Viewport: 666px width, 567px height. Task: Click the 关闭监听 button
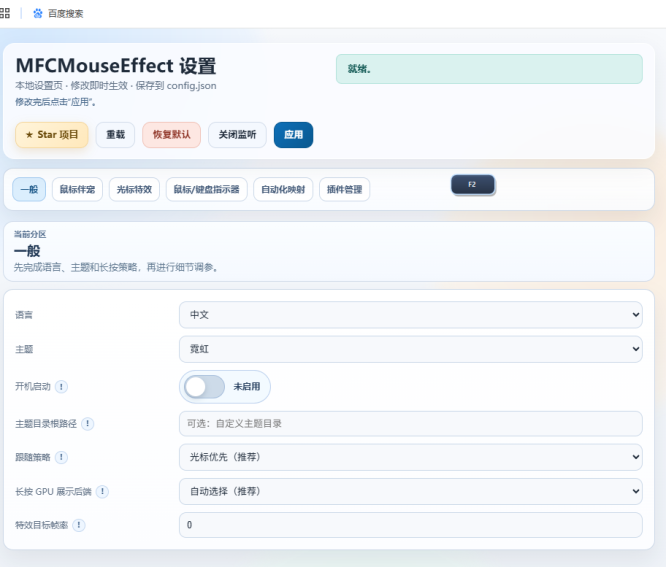[x=237, y=135]
